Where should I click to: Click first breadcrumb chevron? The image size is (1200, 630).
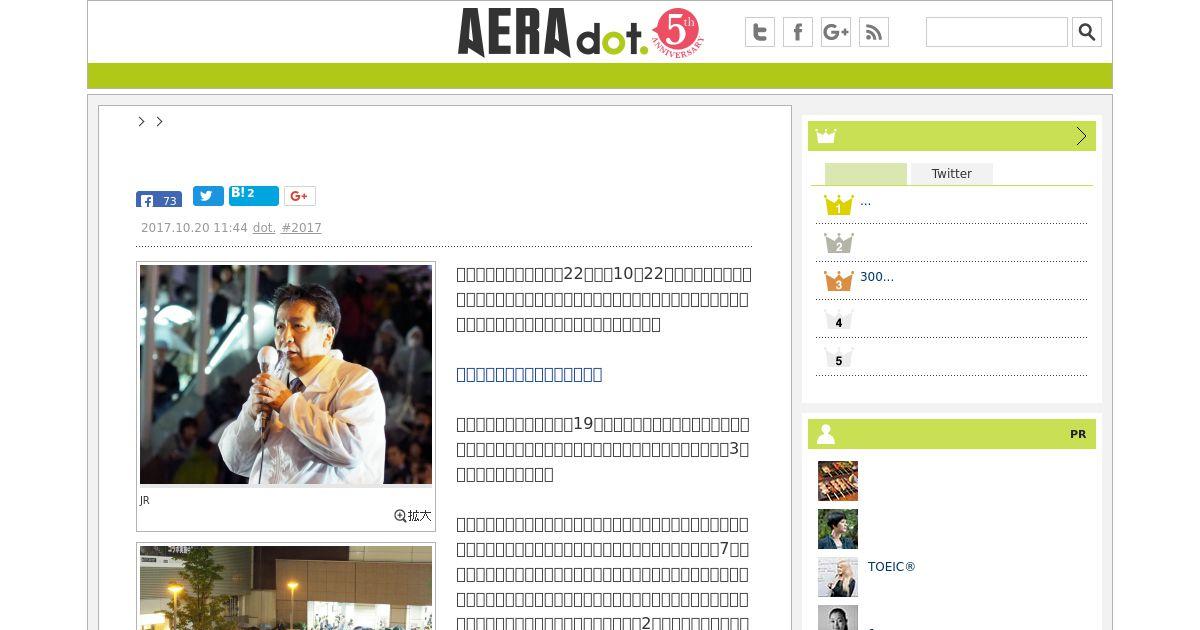[142, 121]
